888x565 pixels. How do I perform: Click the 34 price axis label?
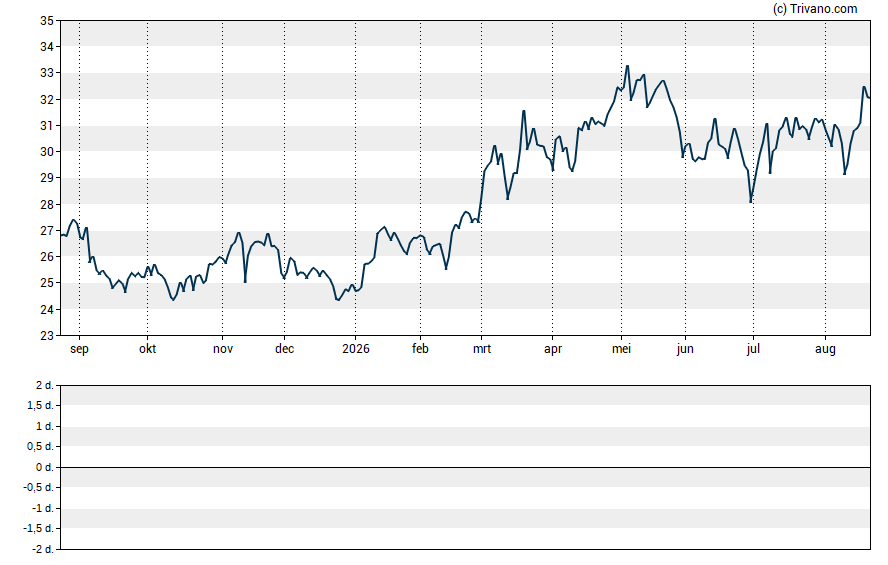coord(46,47)
